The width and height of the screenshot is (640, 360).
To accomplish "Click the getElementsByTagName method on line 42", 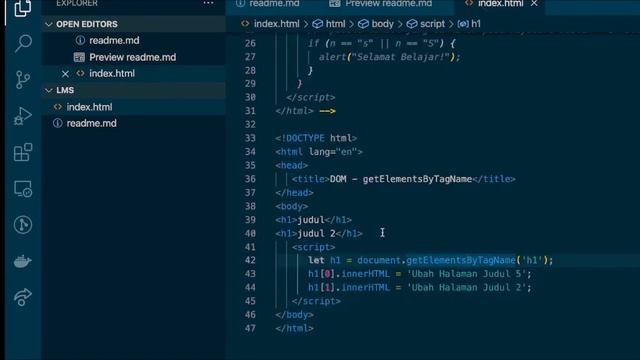I will point(461,260).
